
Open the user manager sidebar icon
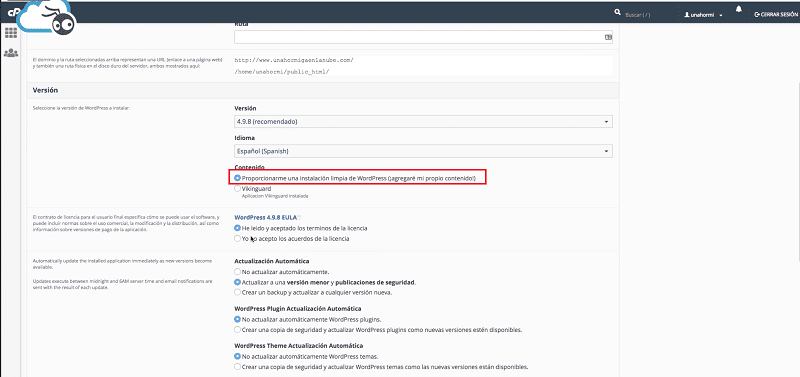tap(11, 53)
